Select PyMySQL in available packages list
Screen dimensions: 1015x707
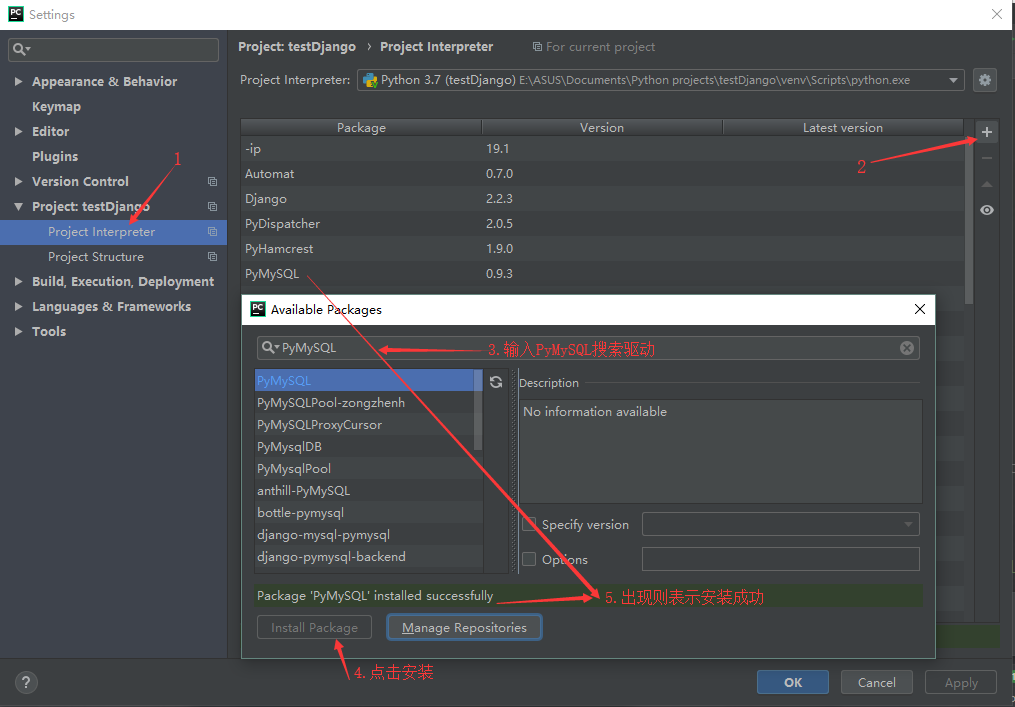pos(364,381)
